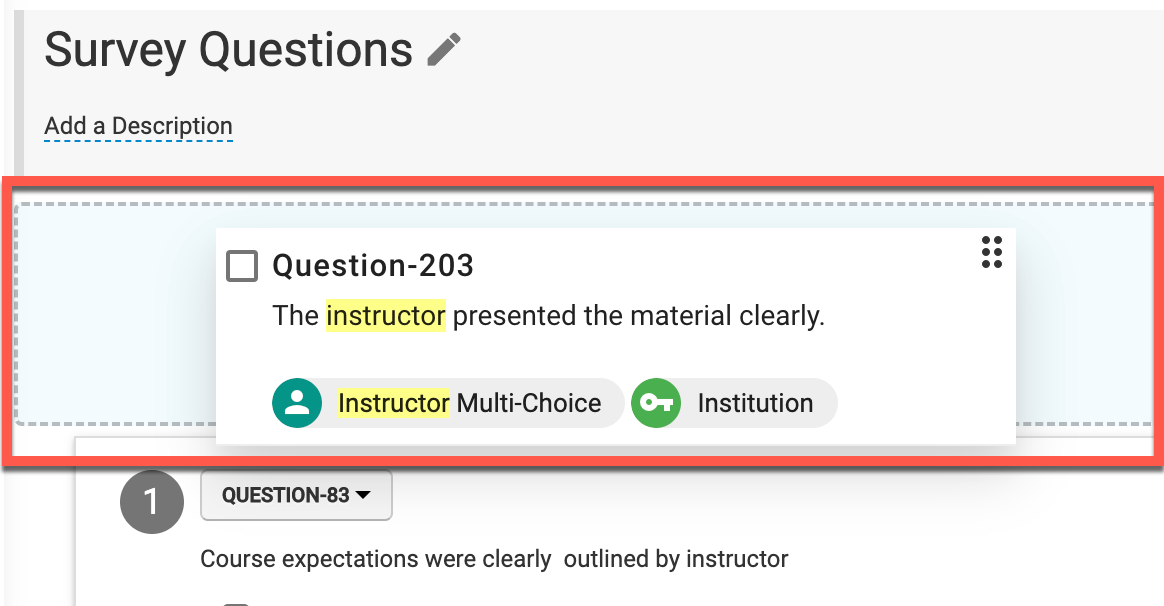Click the Question-203 card title

click(373, 266)
